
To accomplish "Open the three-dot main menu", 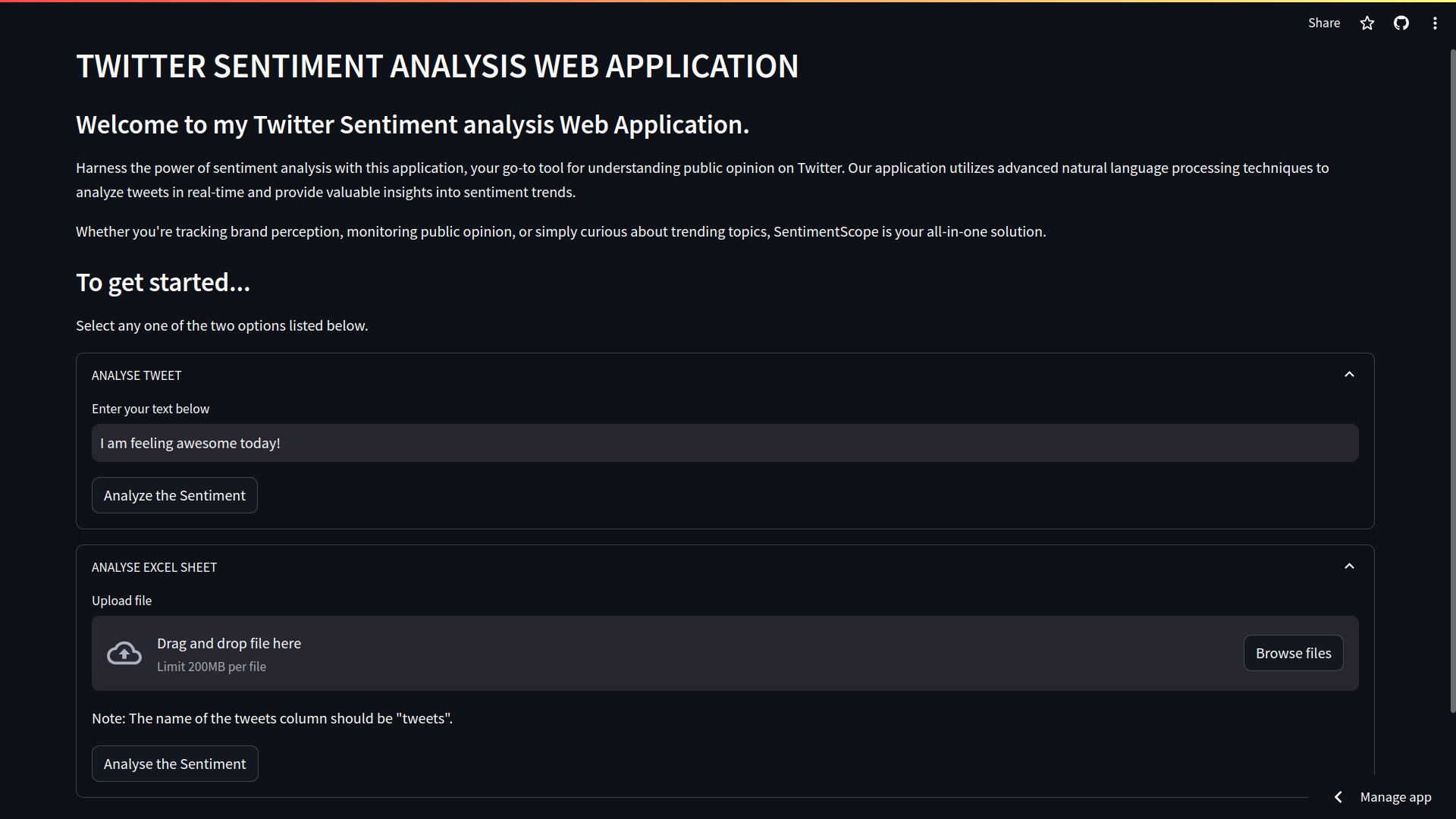I will click(x=1434, y=23).
